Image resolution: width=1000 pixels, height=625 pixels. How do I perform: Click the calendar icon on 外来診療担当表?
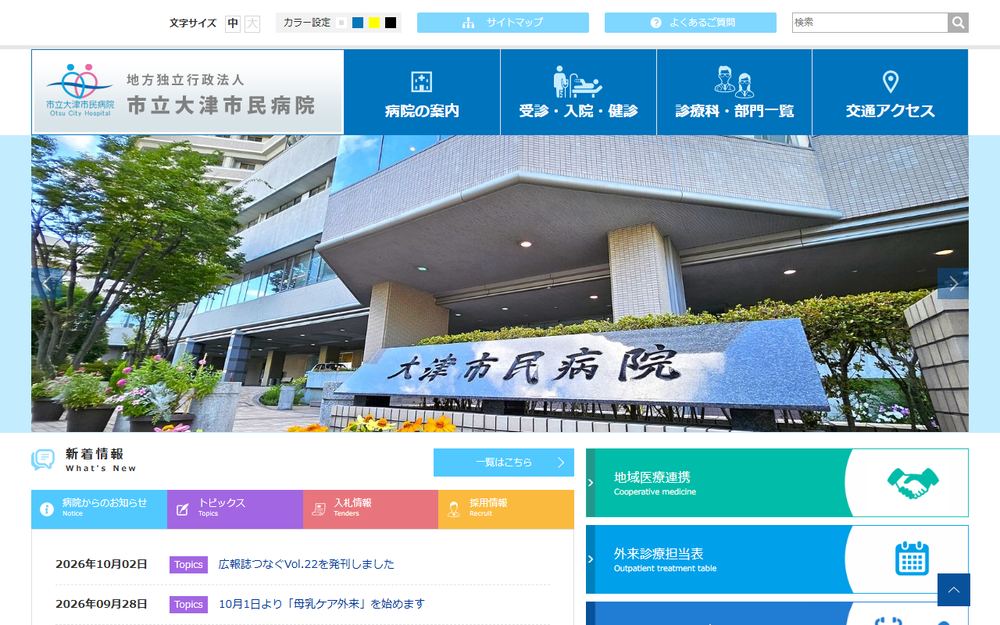click(912, 559)
